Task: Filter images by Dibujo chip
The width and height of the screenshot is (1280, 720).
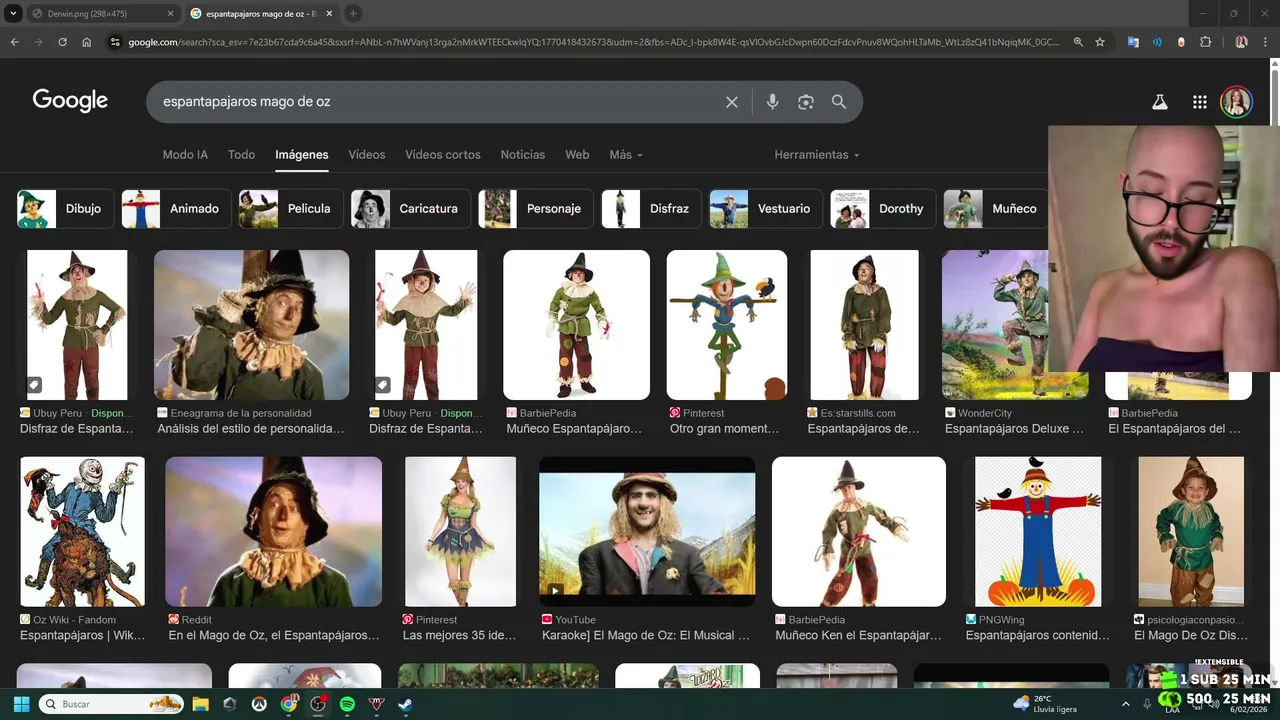Action: [65, 209]
